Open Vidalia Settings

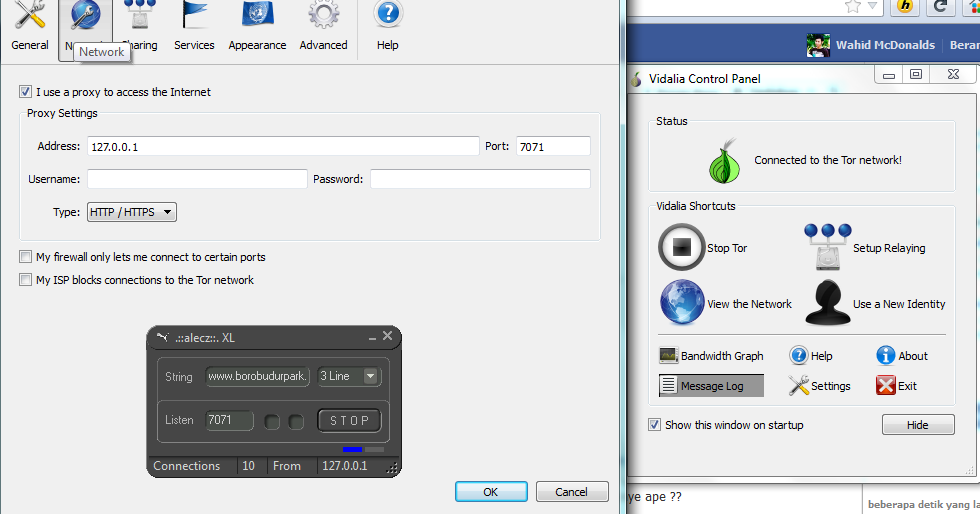coord(819,386)
